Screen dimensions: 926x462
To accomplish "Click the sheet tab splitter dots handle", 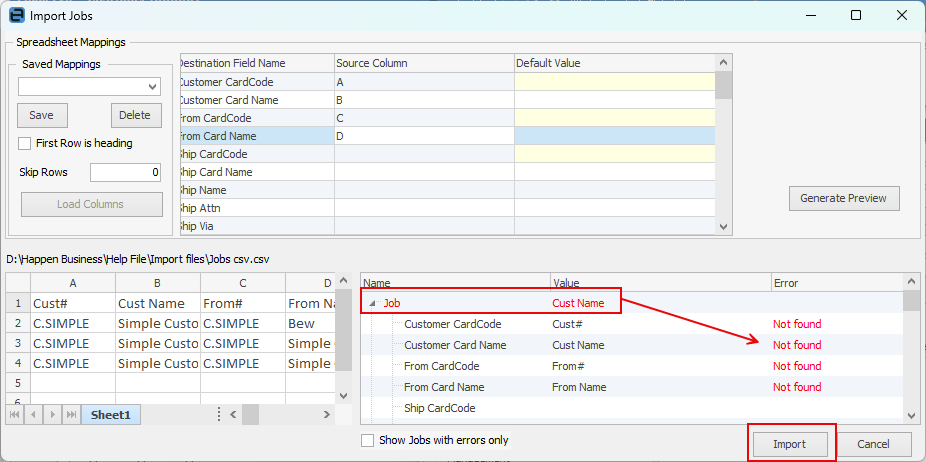I will (219, 415).
